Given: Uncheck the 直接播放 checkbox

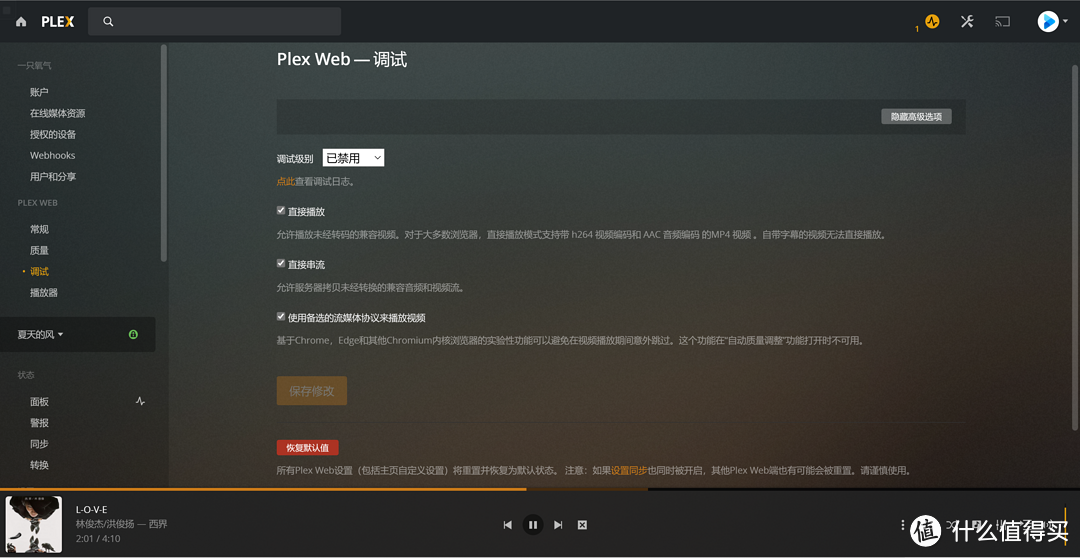Looking at the screenshot, I should tap(281, 210).
